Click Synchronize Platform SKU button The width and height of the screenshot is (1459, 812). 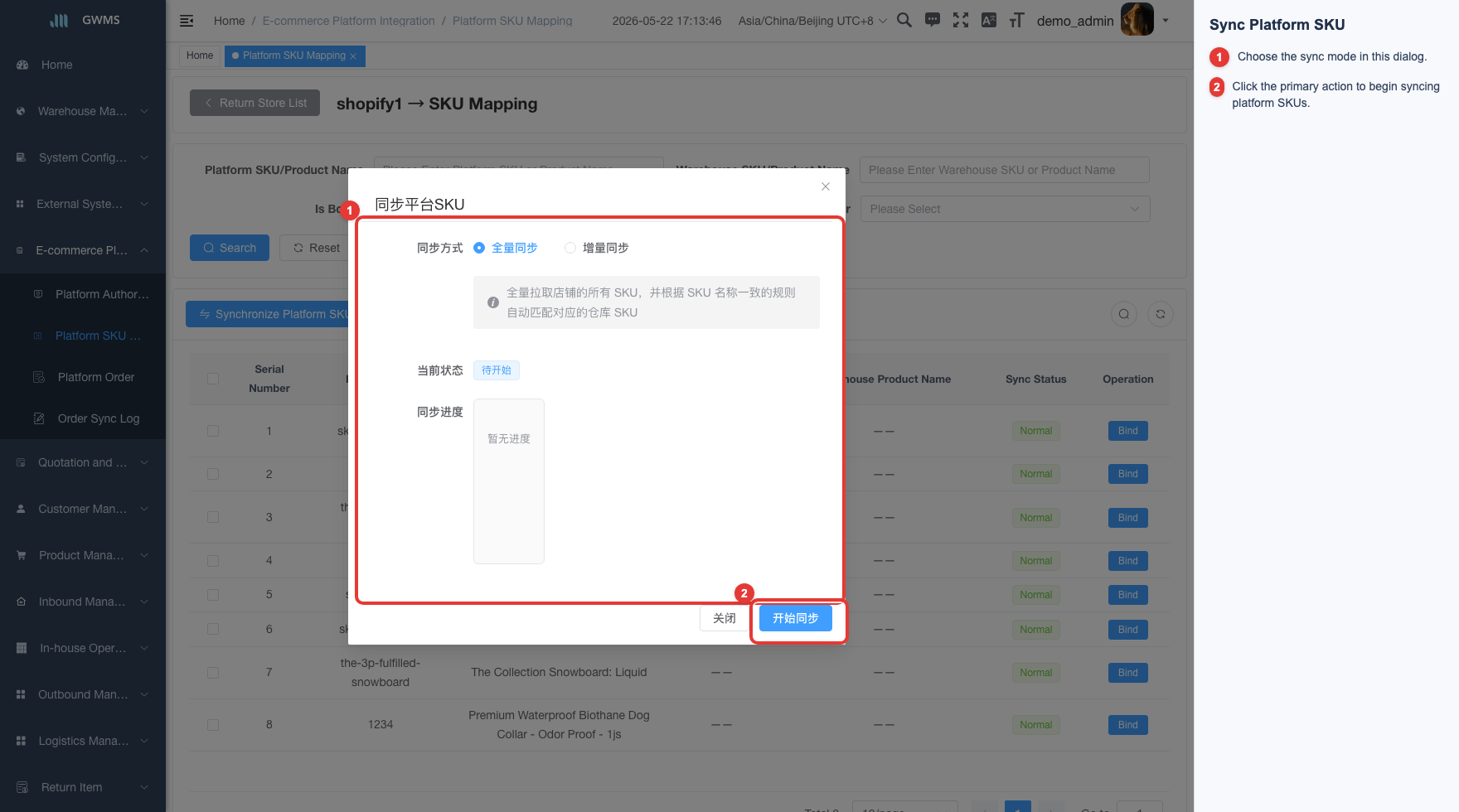point(268,314)
